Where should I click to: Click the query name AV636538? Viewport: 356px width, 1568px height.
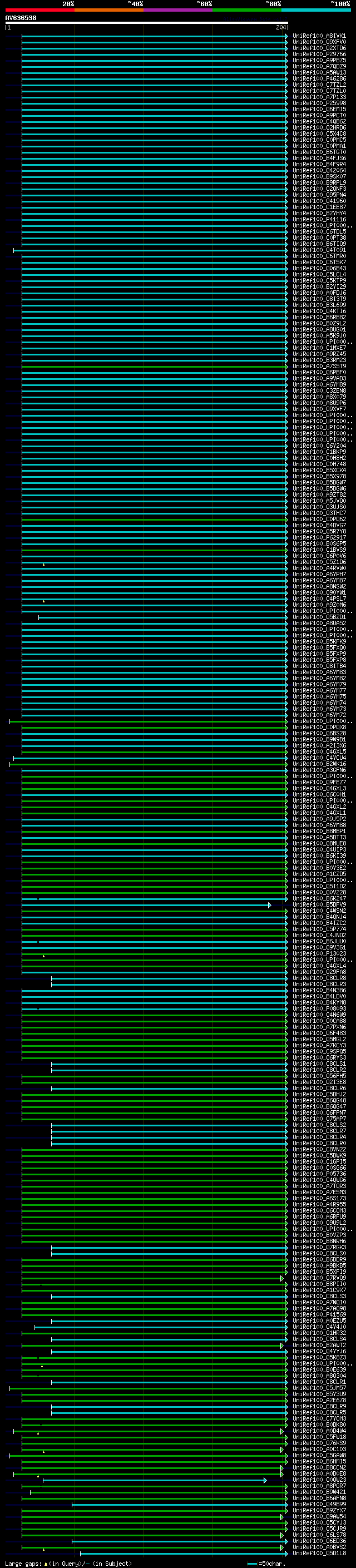(21, 18)
